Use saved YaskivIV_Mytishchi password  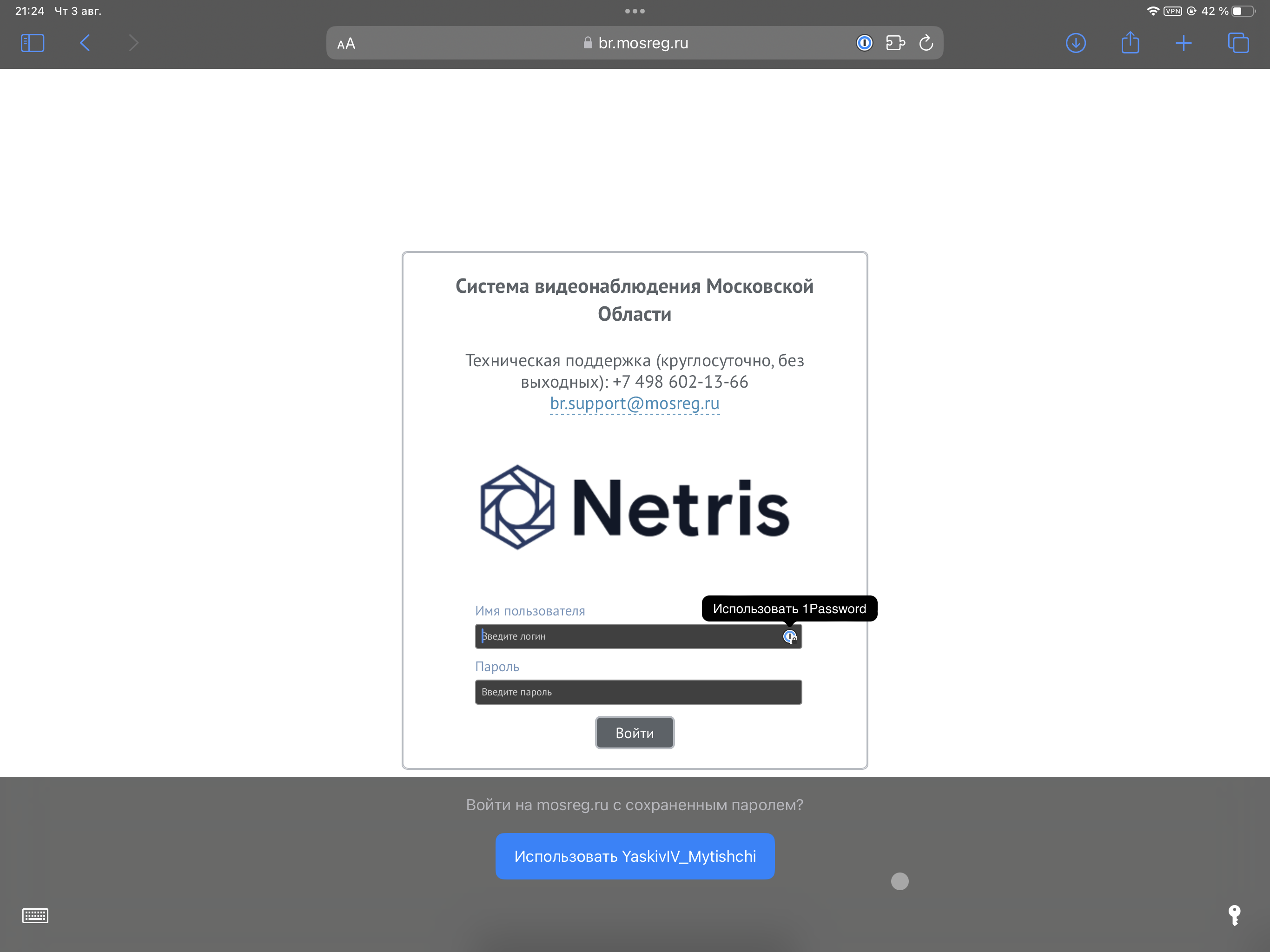pos(635,856)
